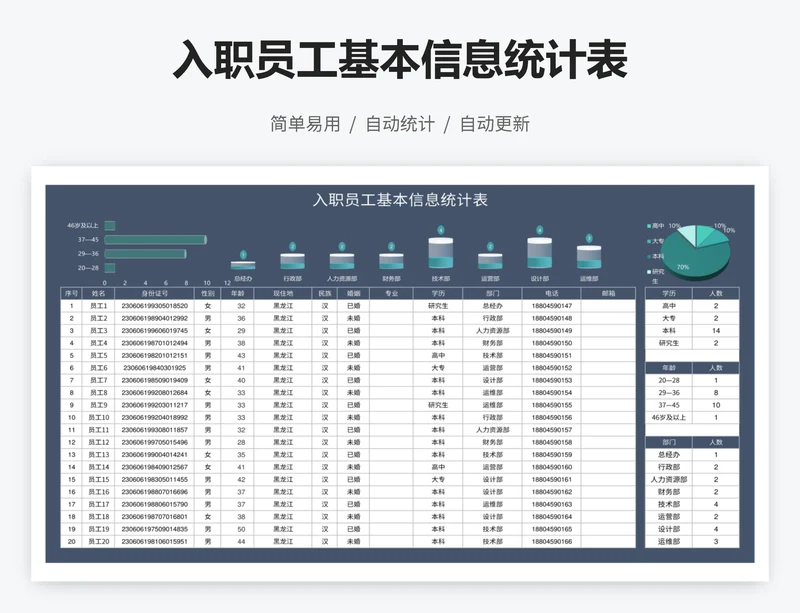Select the 邮箱 column header
The width and height of the screenshot is (800, 613).
point(608,293)
